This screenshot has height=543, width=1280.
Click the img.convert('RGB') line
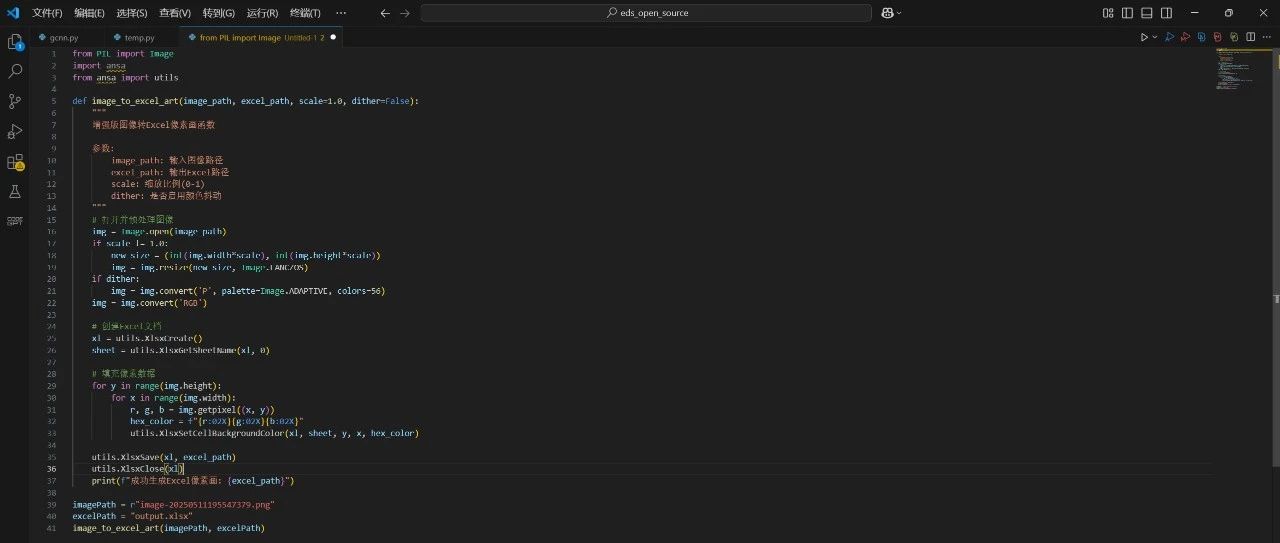[150, 302]
